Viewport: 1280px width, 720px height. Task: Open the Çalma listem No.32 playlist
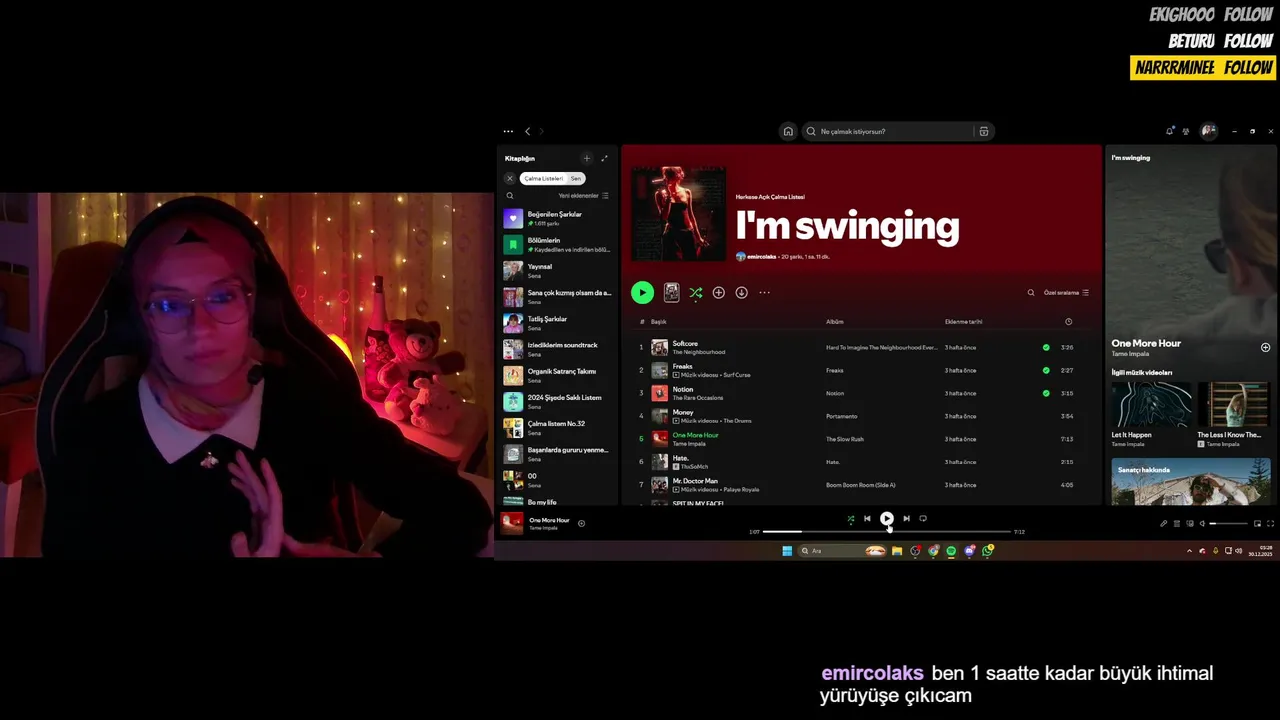pos(557,427)
